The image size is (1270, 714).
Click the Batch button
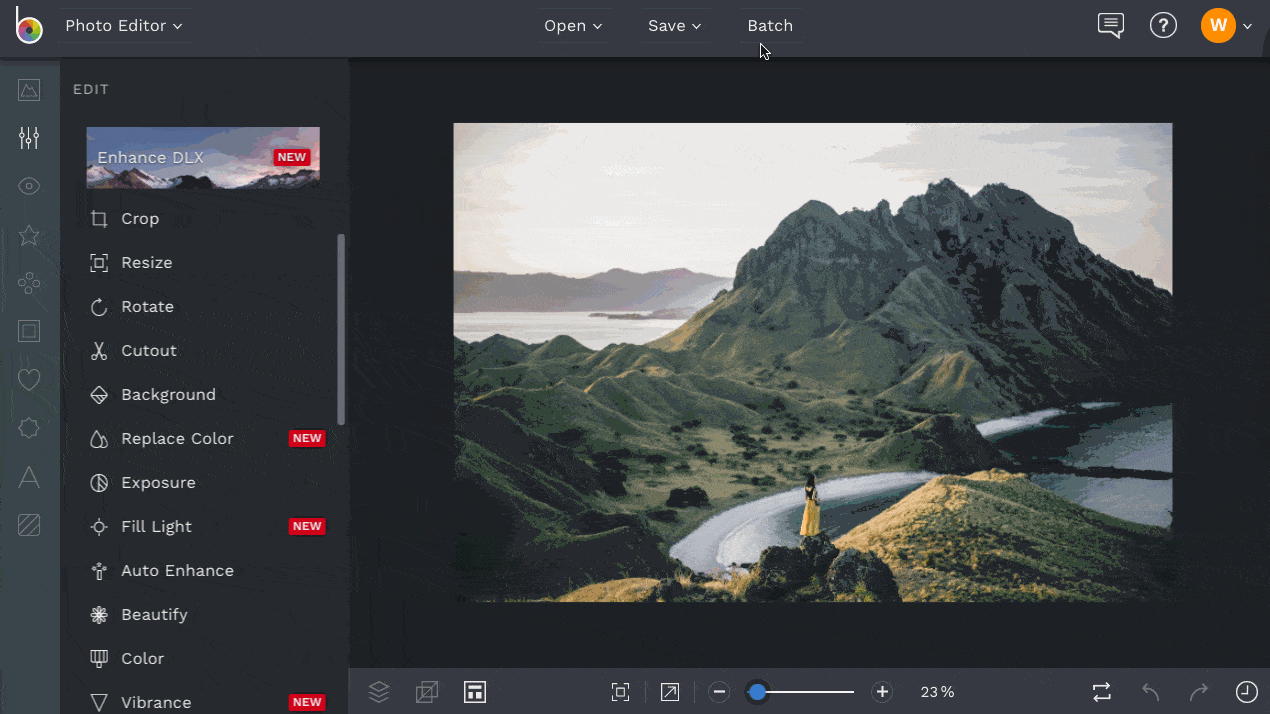(x=770, y=26)
